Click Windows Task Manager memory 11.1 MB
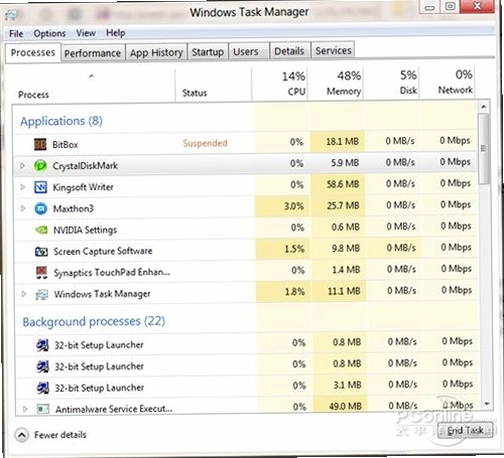Screen dimensions: 504x458 (x=344, y=291)
